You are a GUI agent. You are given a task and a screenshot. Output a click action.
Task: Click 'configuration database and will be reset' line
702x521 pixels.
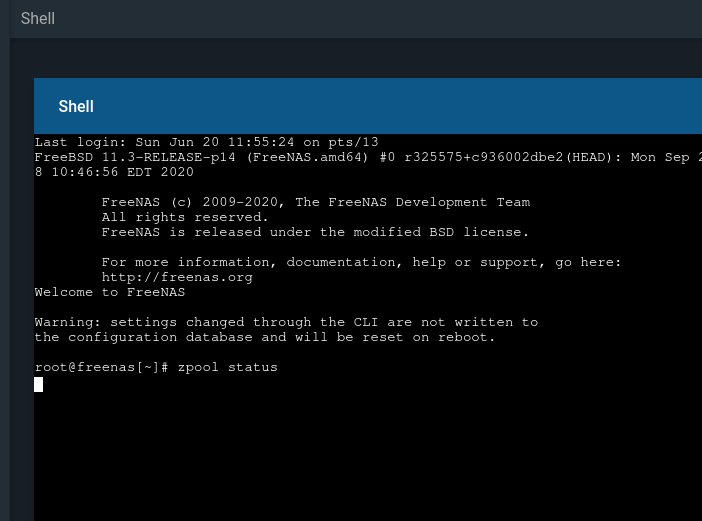(265, 337)
